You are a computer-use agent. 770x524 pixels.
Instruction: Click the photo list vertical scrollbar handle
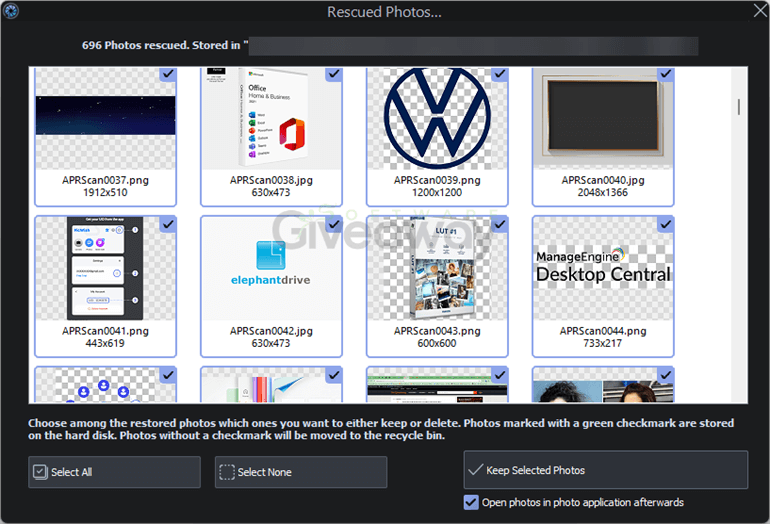point(739,107)
